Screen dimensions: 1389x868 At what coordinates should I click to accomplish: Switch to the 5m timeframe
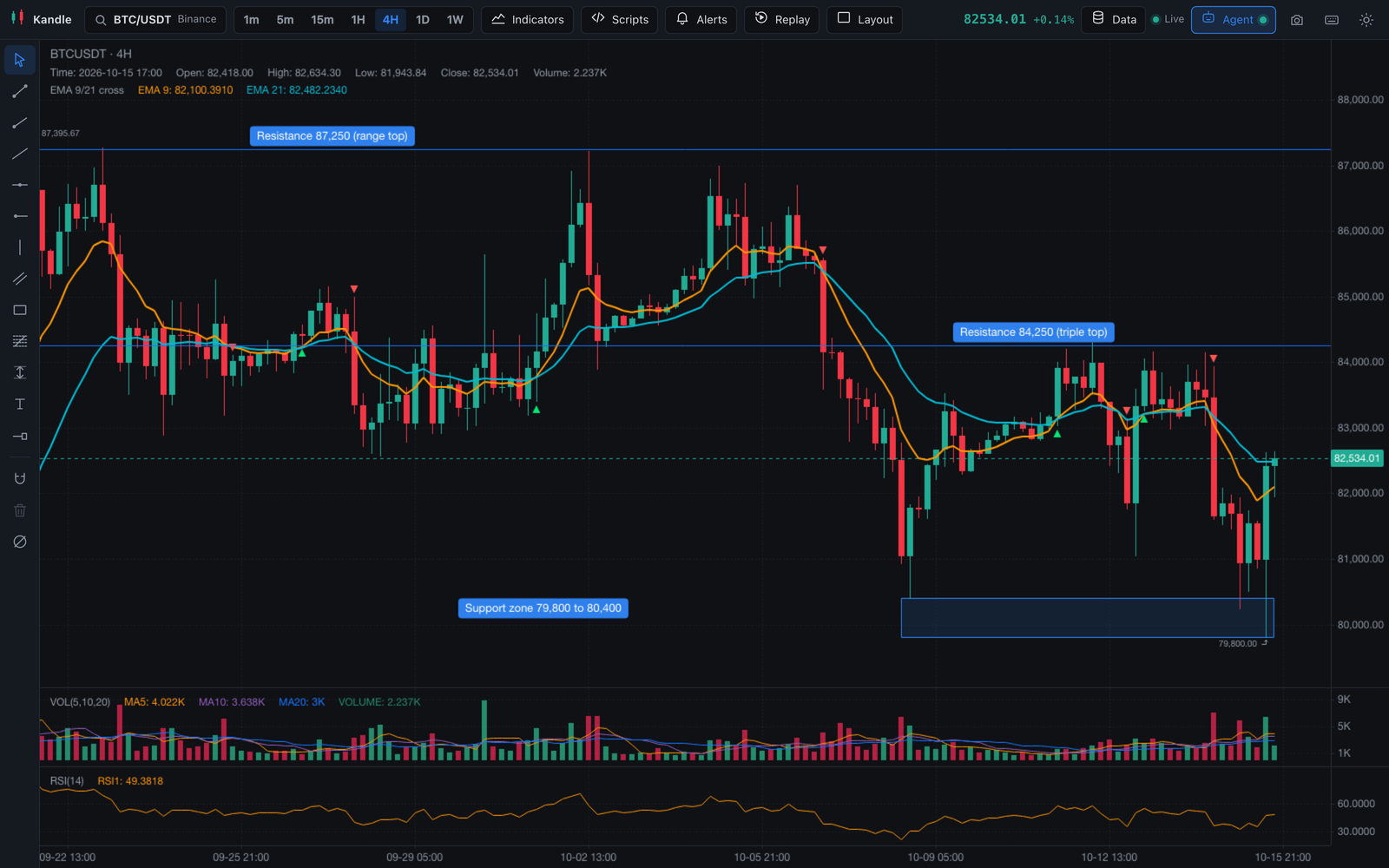point(285,20)
